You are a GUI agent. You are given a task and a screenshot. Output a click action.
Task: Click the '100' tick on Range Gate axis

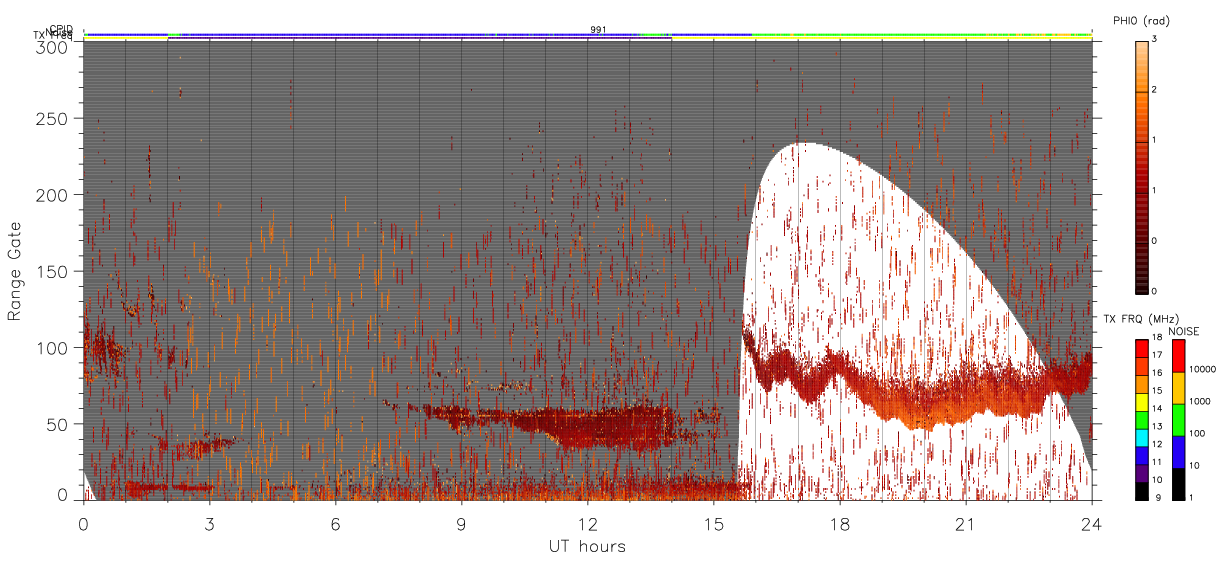coord(55,348)
